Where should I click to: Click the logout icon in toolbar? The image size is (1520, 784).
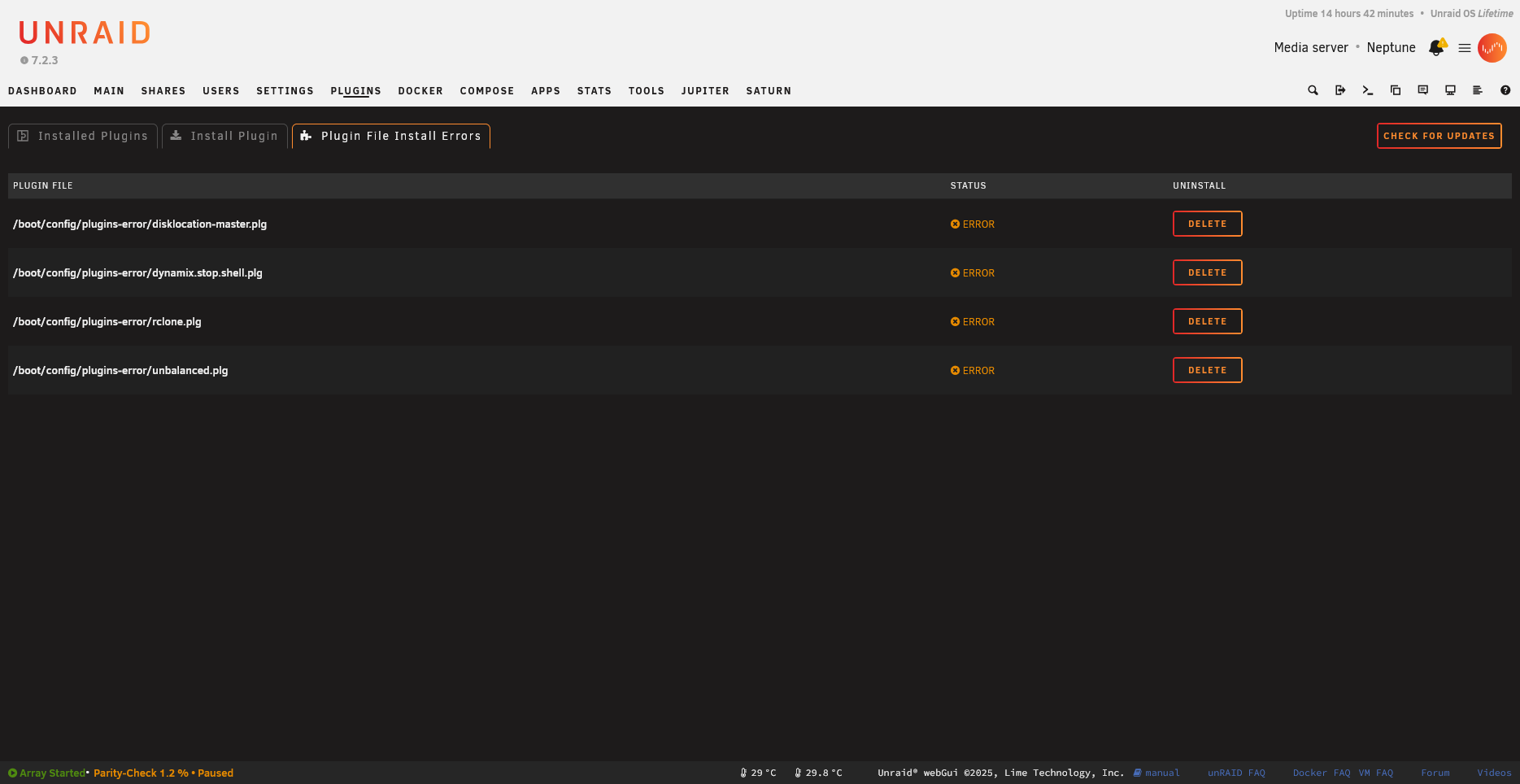[1340, 90]
